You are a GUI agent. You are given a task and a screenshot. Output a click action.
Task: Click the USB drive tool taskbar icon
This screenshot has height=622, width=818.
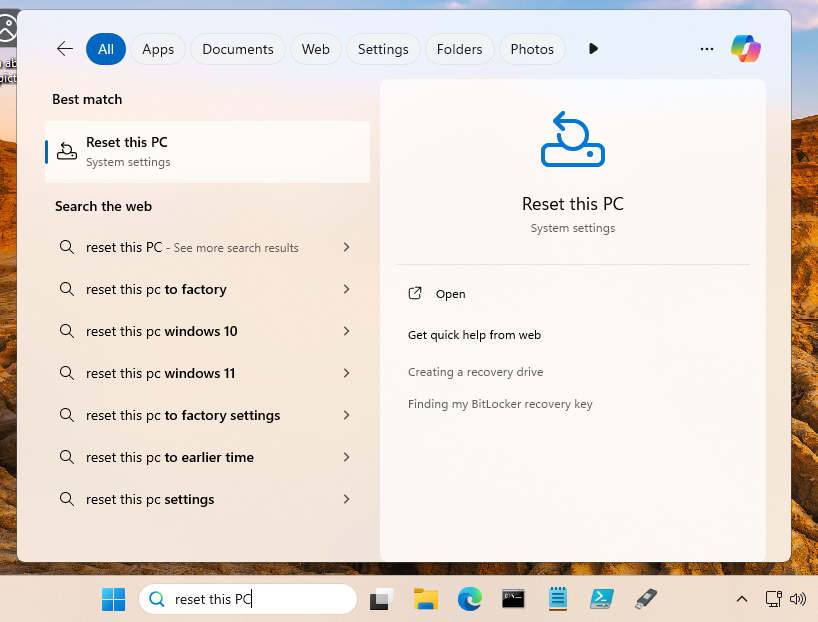click(646, 599)
